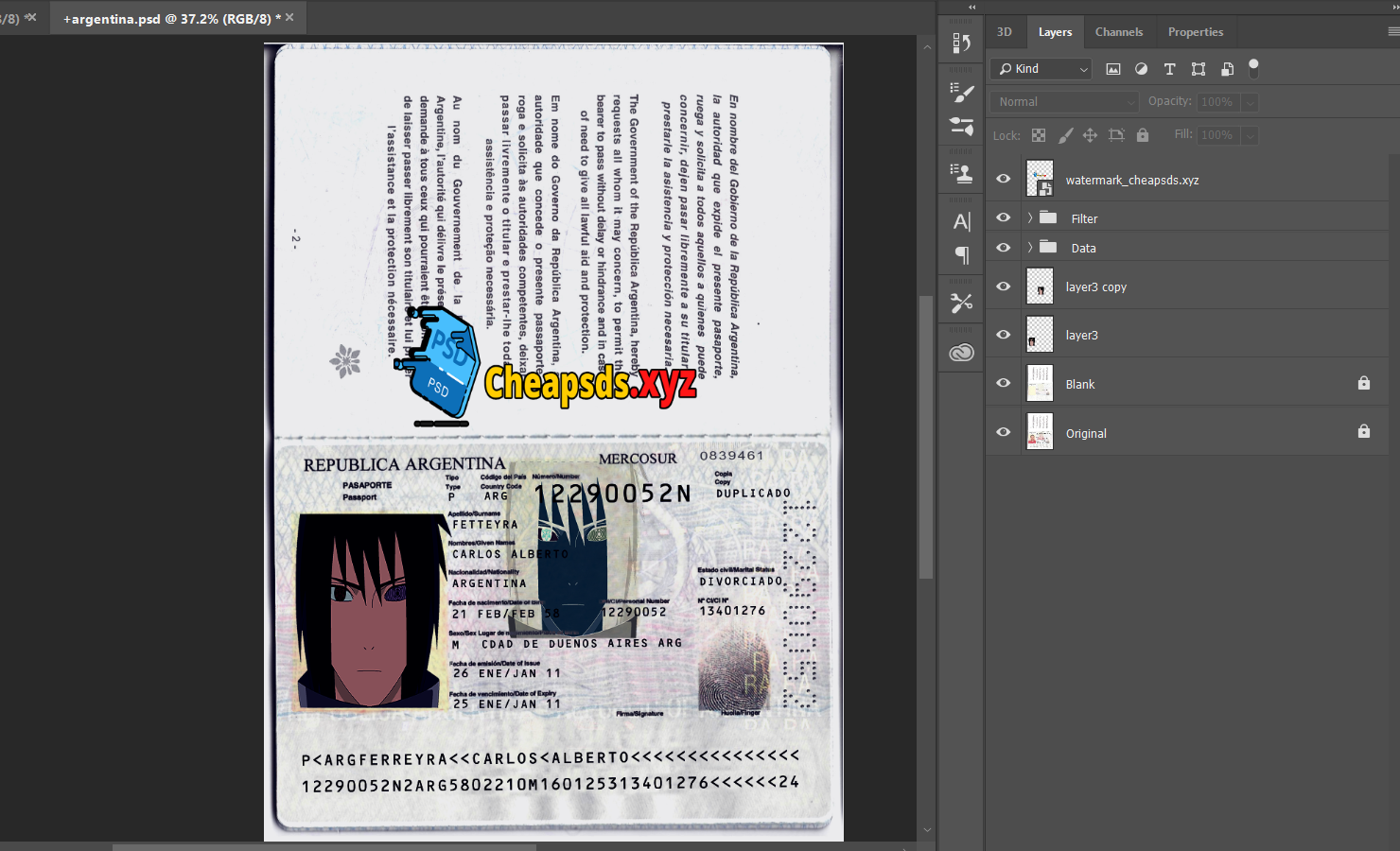This screenshot has height=851, width=1400.
Task: Switch to the Properties tab
Action: 1196,32
